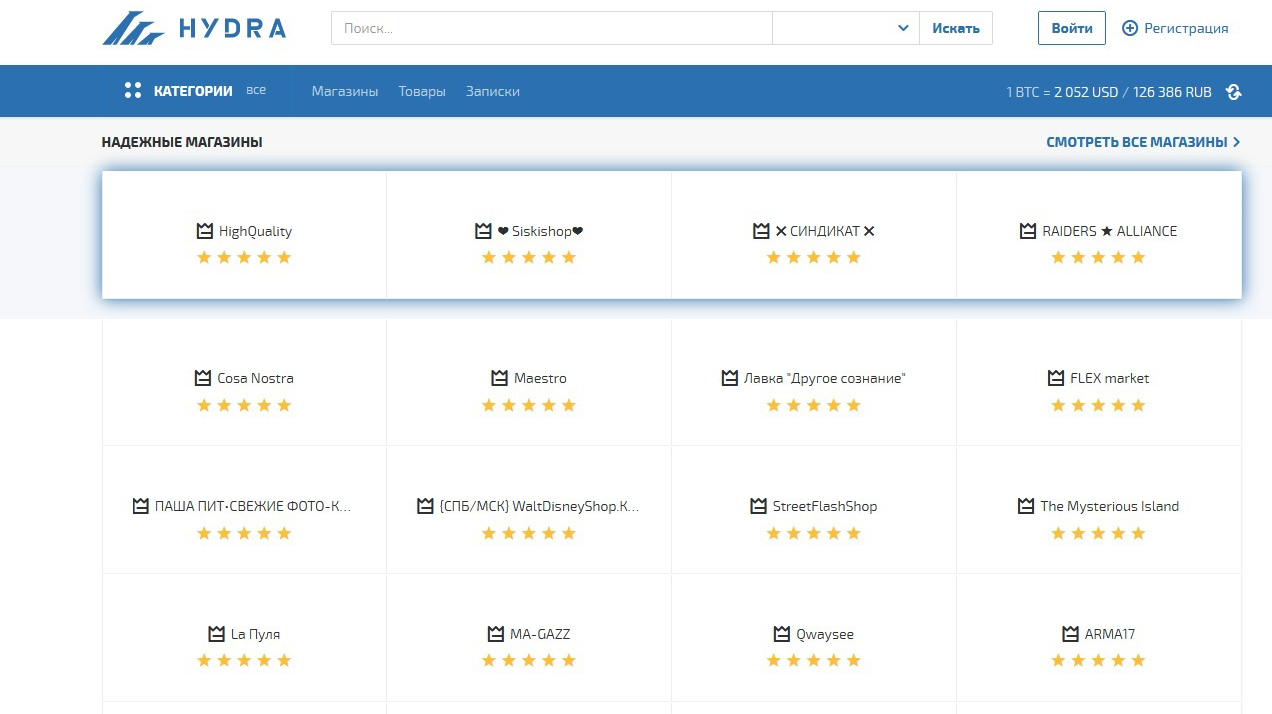
Task: Click the chevron after Смотреть все магазины
Action: point(1237,142)
